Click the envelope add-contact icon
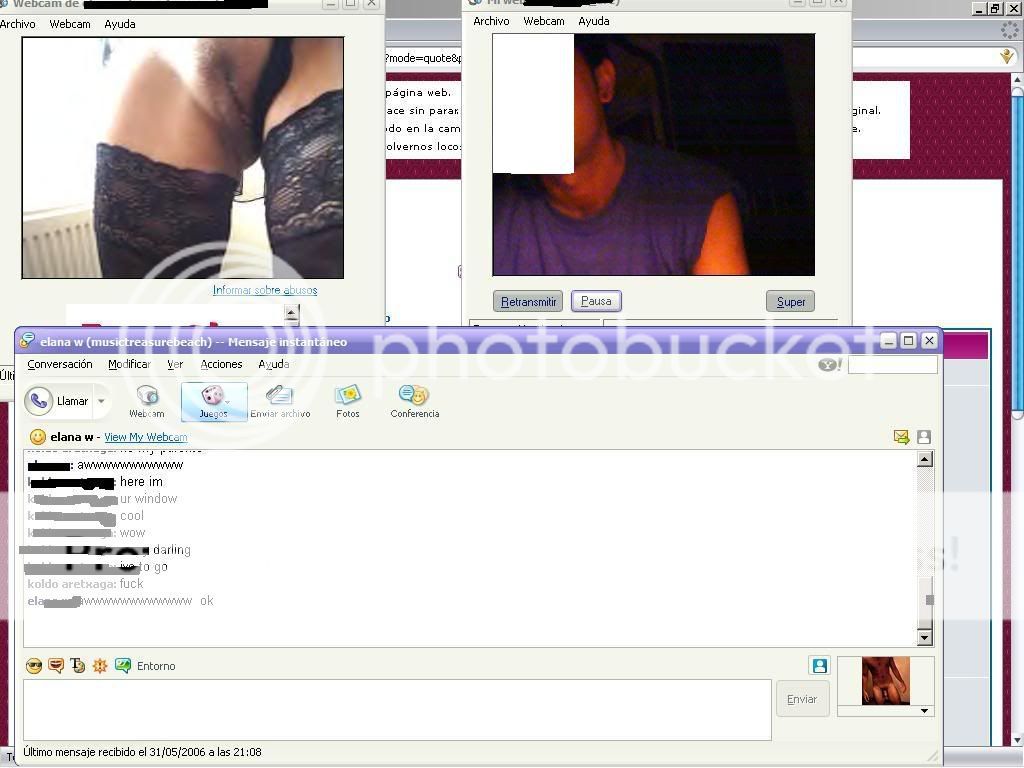This screenshot has width=1024, height=768. tap(901, 437)
